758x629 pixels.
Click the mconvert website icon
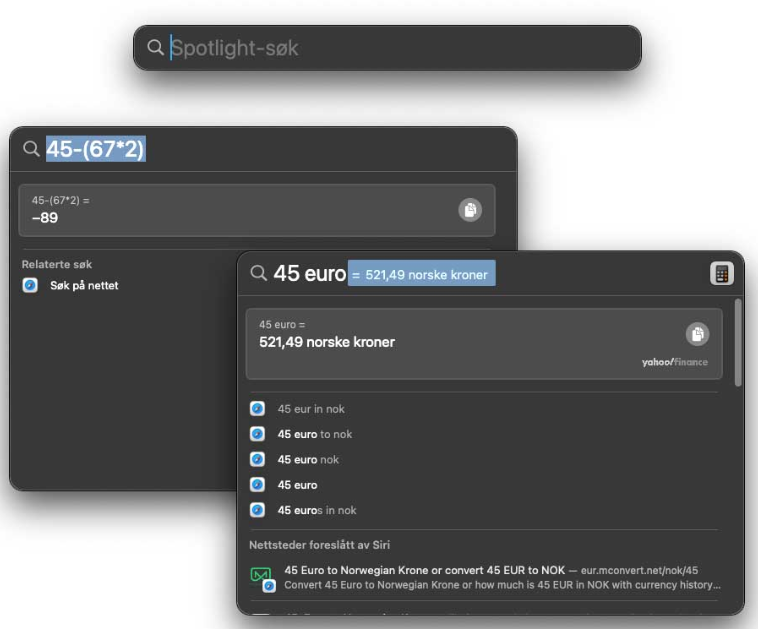tap(261, 577)
